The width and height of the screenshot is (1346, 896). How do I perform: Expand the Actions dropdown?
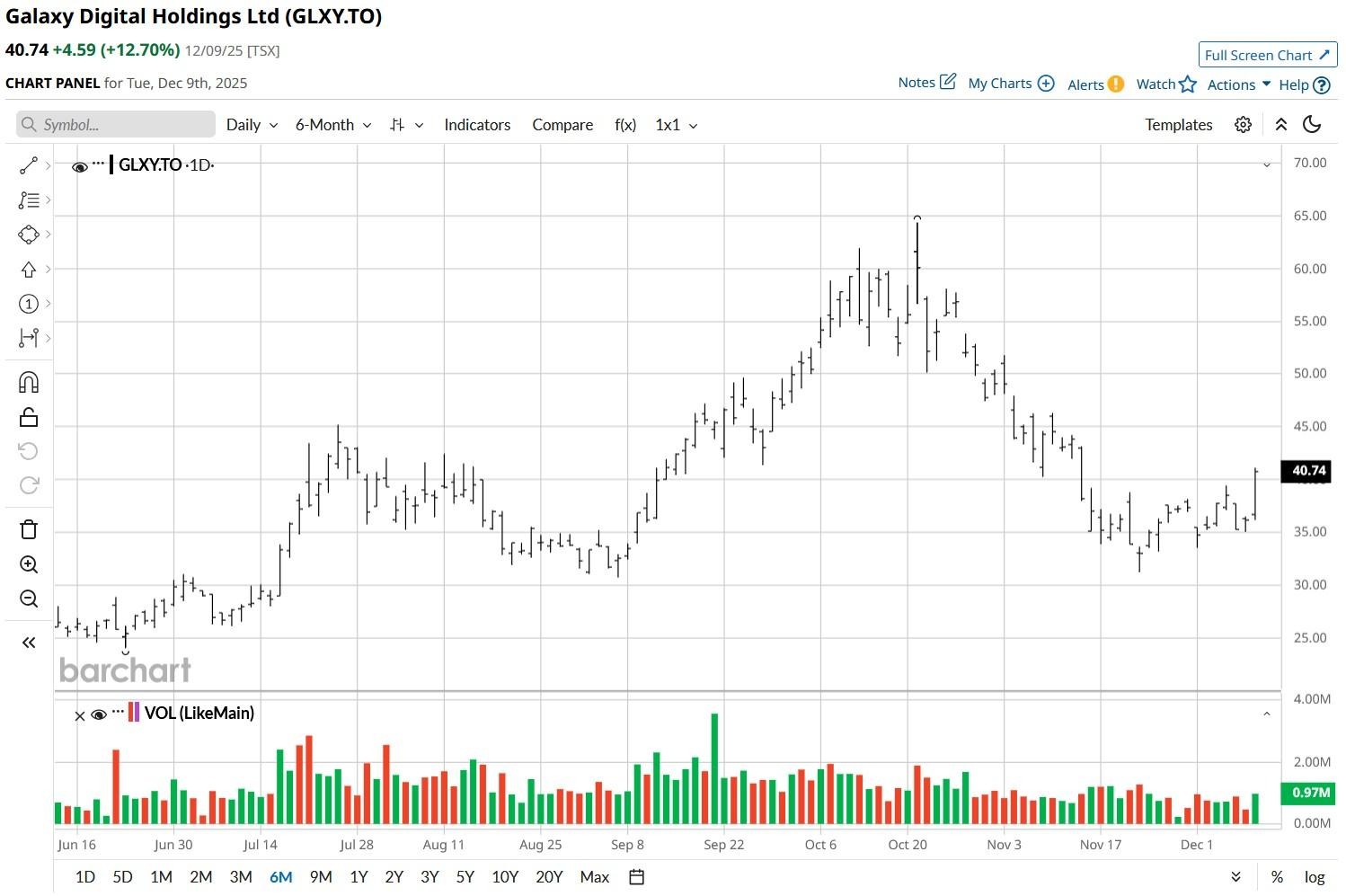[x=1239, y=84]
